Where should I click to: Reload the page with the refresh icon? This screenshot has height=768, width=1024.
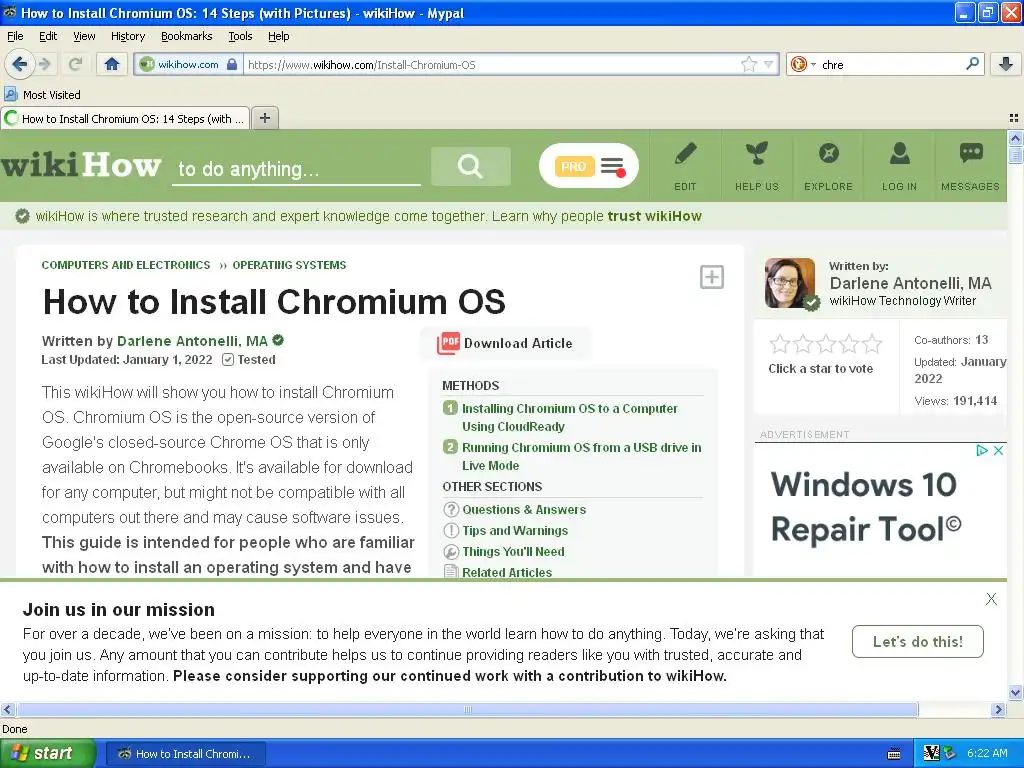pos(75,64)
